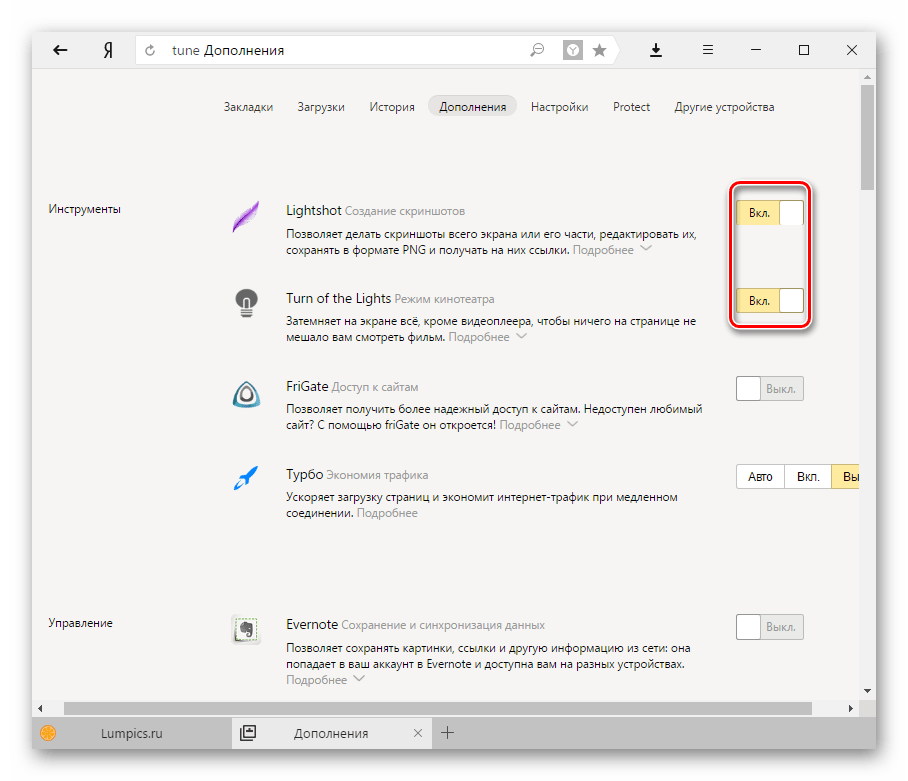
Task: Reload page with the refresh icon
Action: 151,51
